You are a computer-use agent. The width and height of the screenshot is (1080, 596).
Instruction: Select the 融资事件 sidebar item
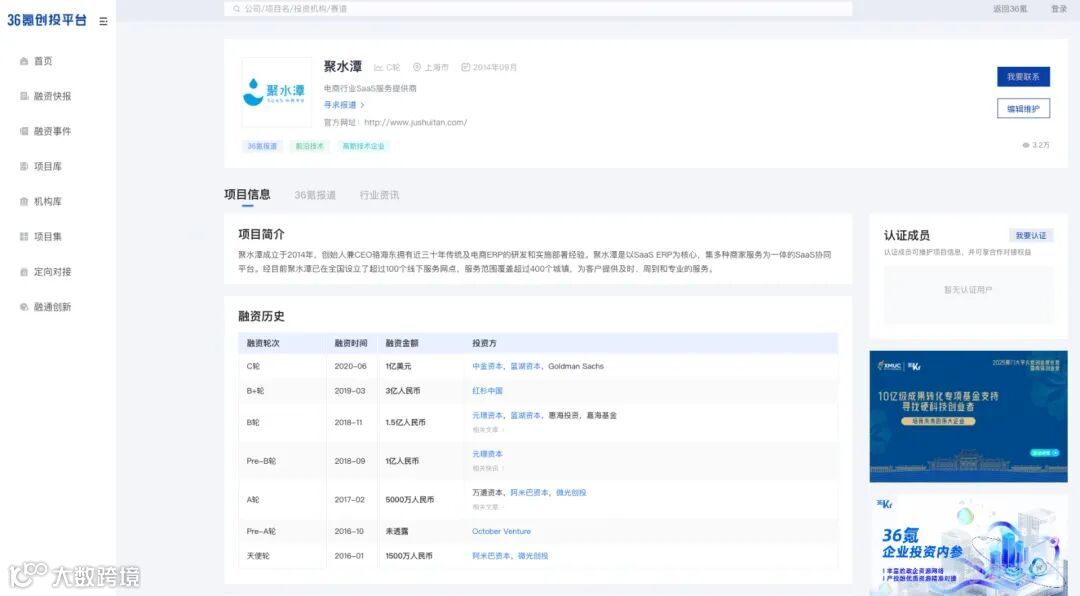point(46,131)
